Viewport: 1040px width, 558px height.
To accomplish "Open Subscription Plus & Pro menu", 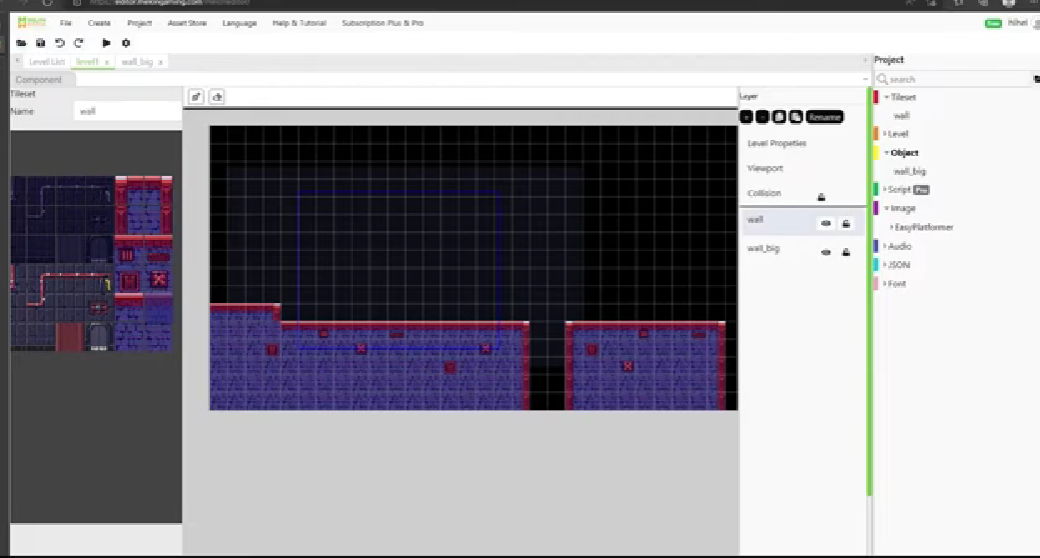I will coord(383,23).
